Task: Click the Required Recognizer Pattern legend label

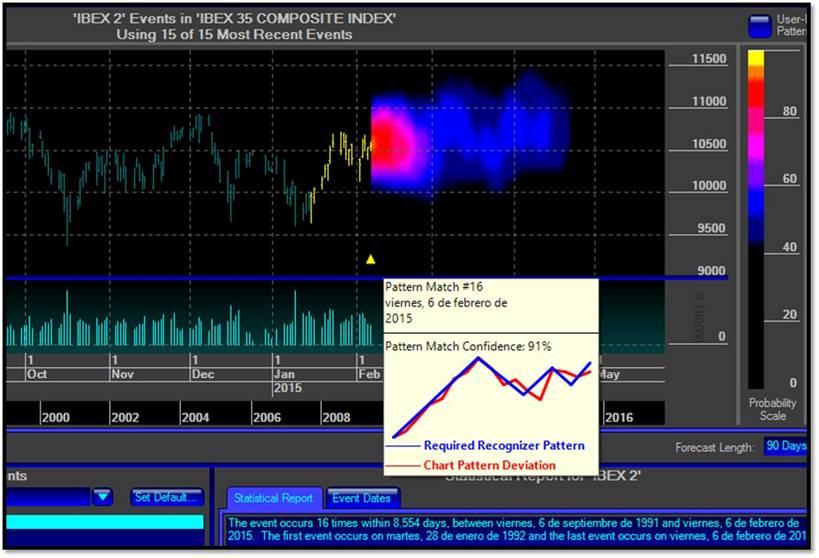Action: point(504,445)
